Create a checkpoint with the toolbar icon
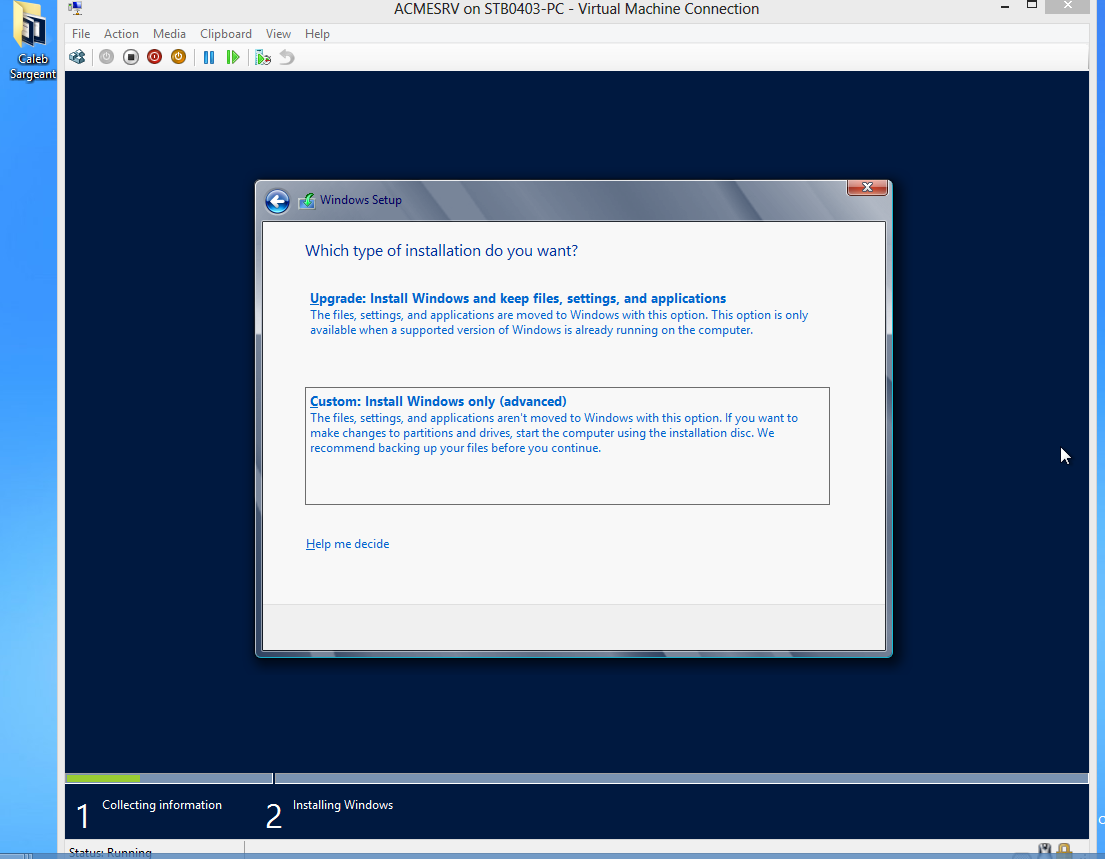 pyautogui.click(x=263, y=57)
